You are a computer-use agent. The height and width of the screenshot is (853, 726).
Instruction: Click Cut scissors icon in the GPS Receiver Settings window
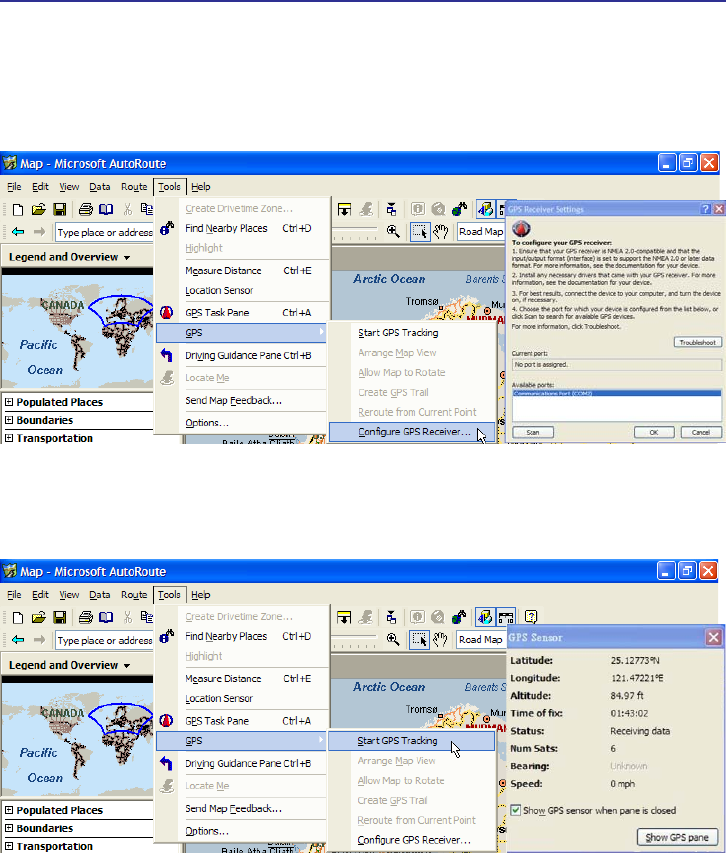[x=128, y=209]
